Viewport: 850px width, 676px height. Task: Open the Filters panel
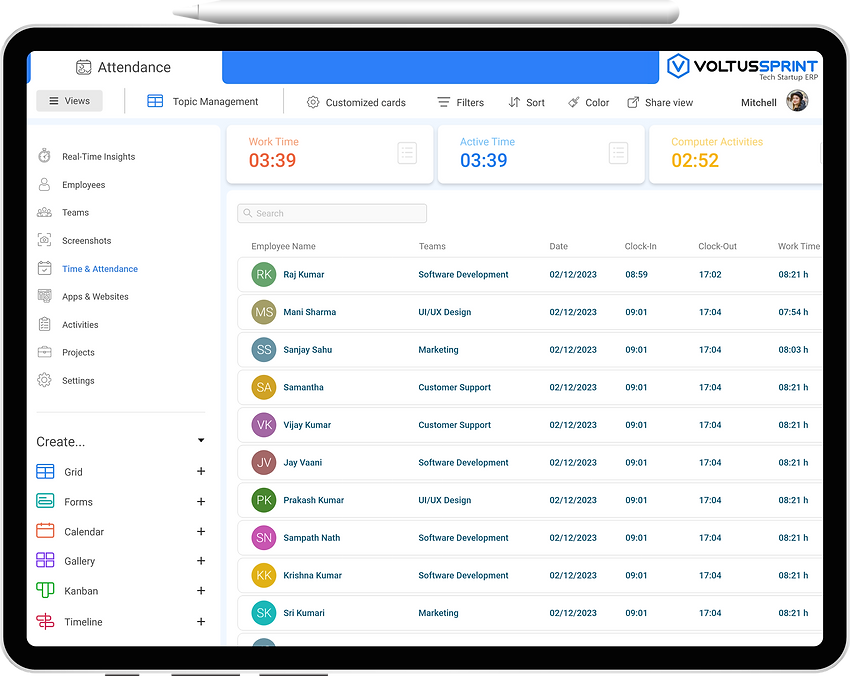click(x=460, y=102)
